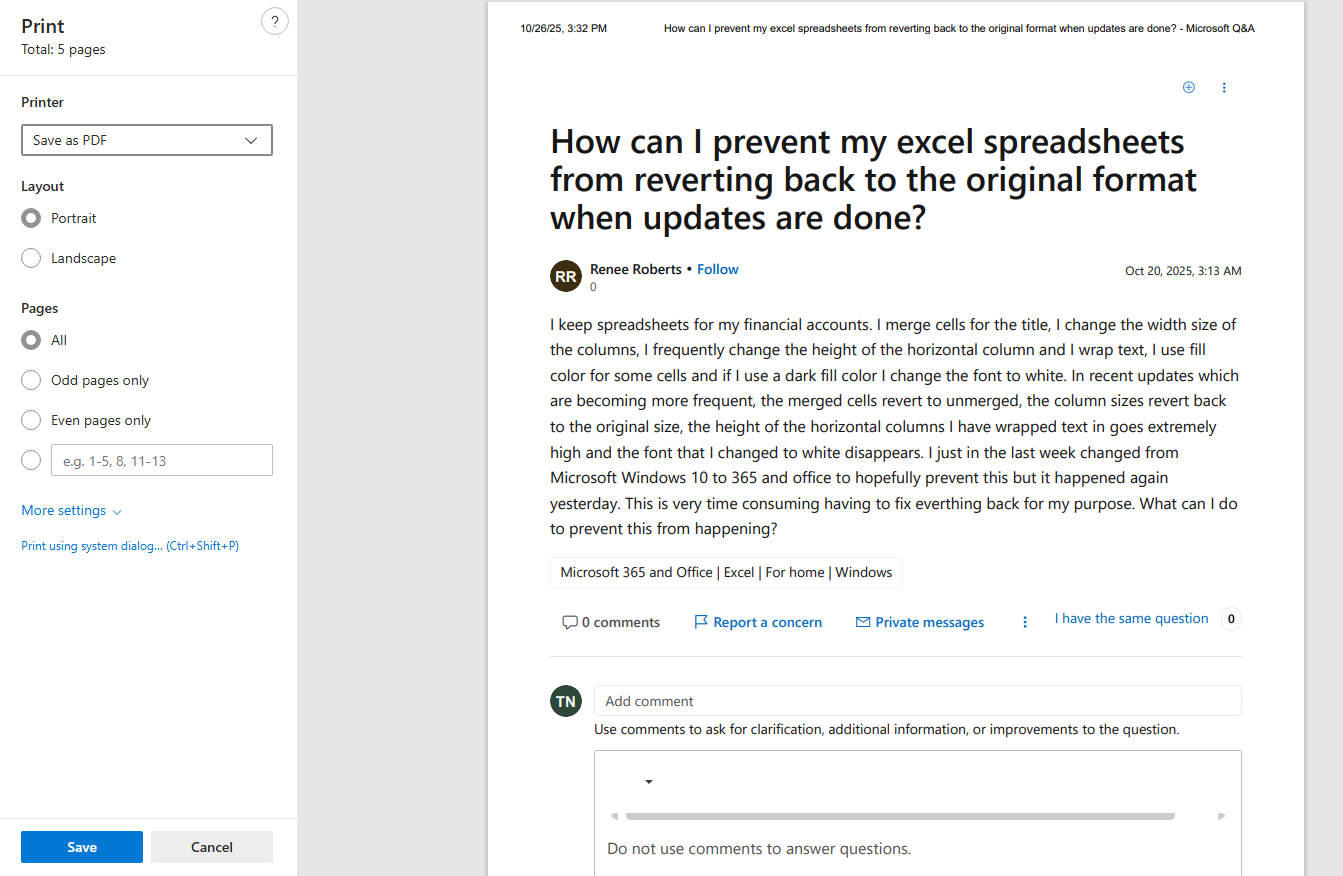Click the TN user avatar
The height and width of the screenshot is (876, 1343).
pyautogui.click(x=566, y=701)
